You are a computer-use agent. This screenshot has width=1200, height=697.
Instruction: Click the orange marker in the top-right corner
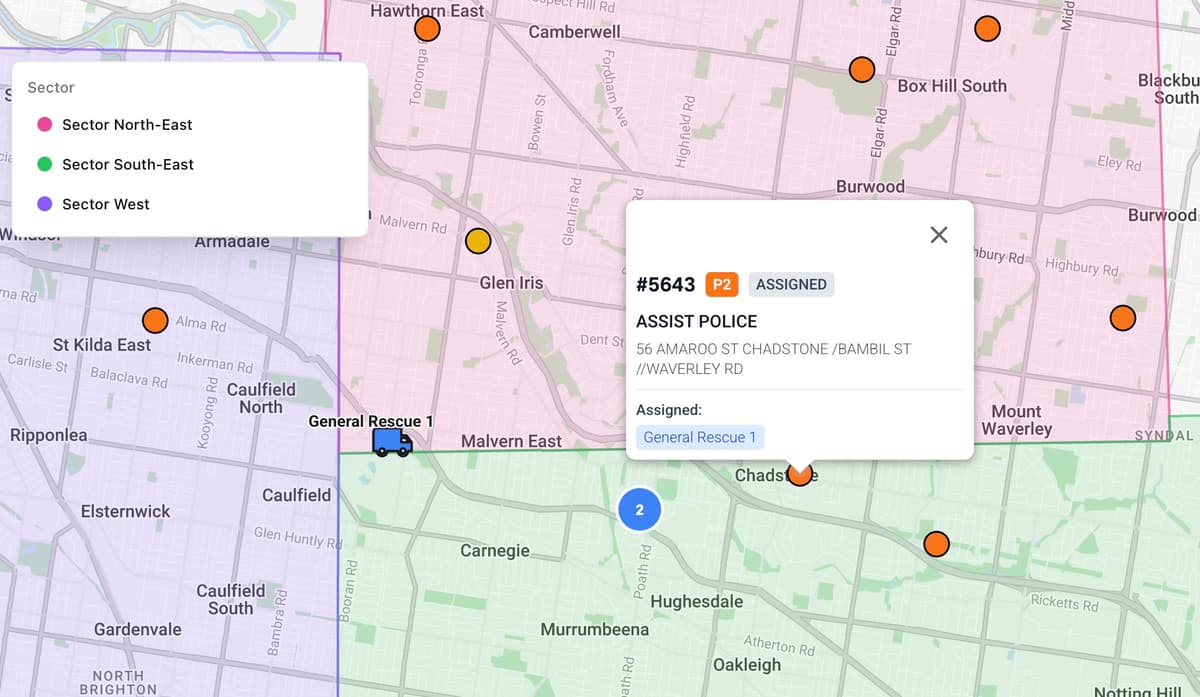point(987,29)
